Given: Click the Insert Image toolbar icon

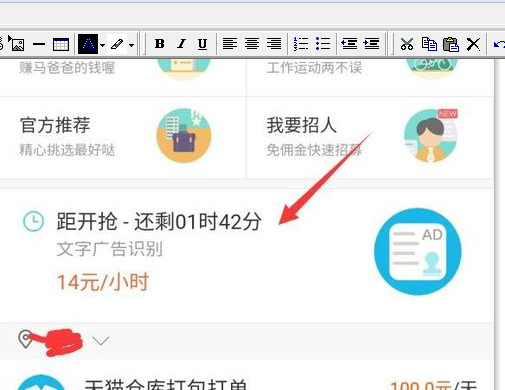Looking at the screenshot, I should point(17,44).
